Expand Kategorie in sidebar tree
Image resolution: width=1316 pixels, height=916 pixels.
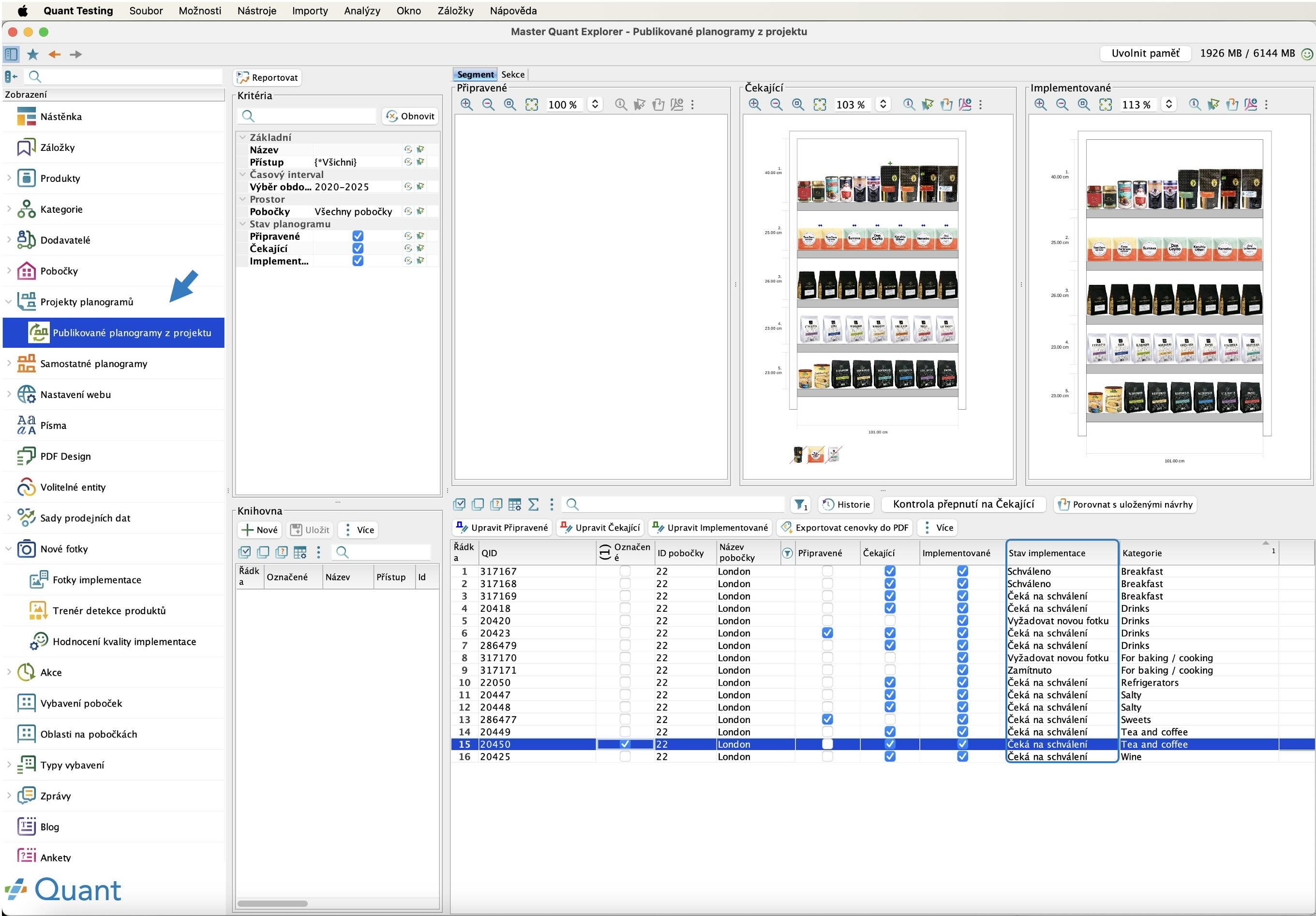tap(9, 209)
